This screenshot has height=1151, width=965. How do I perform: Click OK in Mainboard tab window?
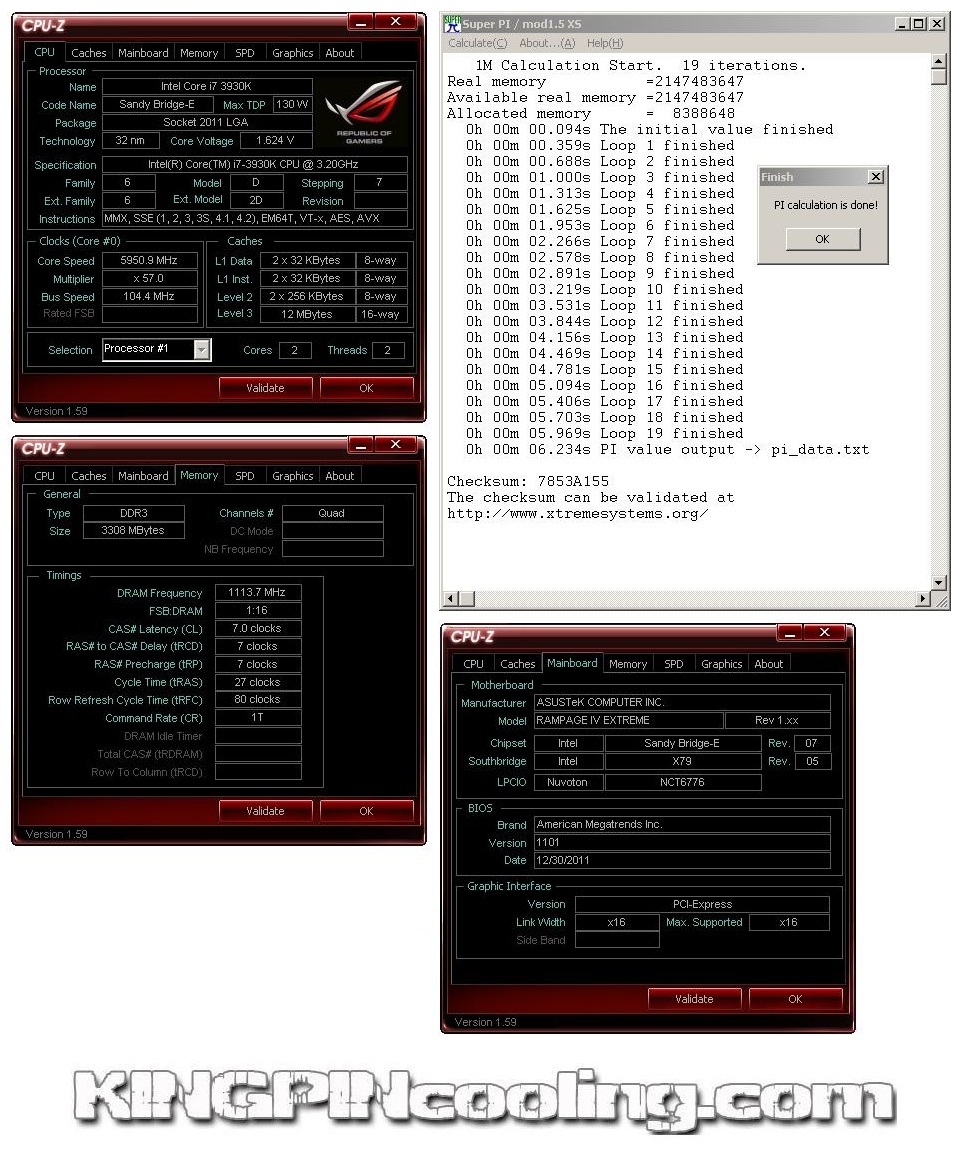pyautogui.click(x=795, y=999)
